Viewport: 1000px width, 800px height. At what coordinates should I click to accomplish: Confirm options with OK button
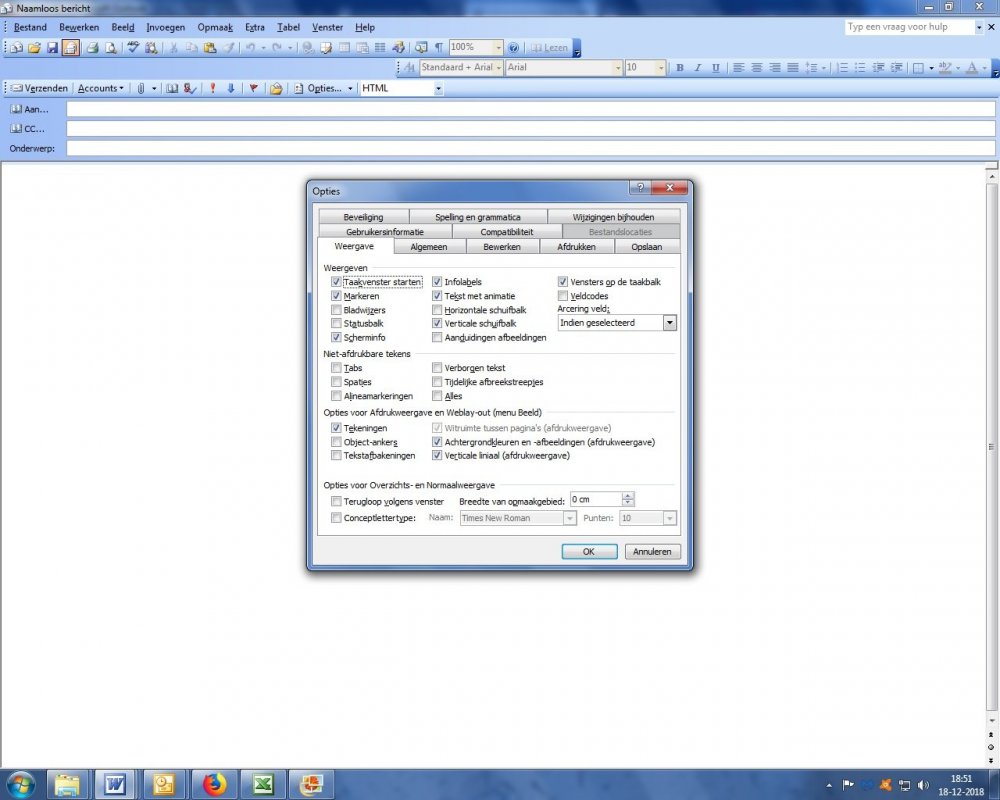(589, 552)
